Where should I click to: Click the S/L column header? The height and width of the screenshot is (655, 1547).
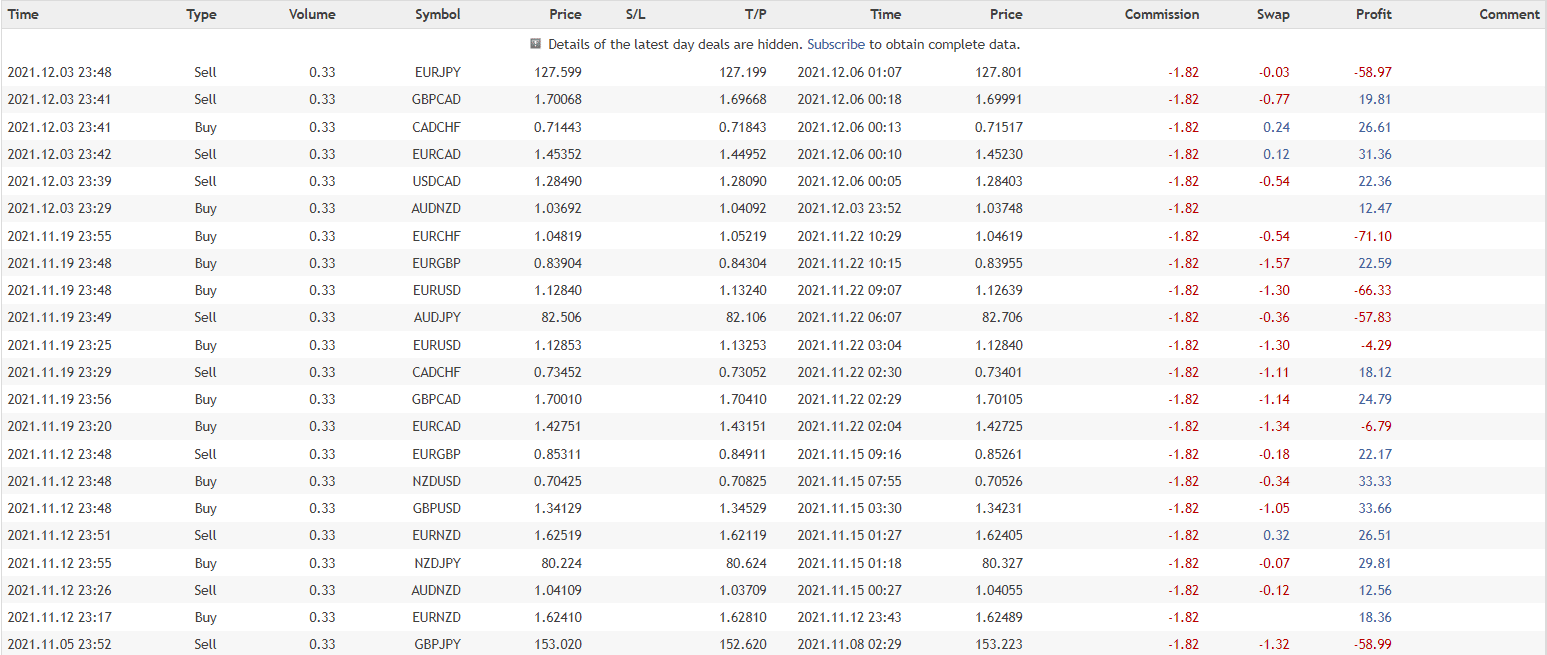pyautogui.click(x=636, y=14)
